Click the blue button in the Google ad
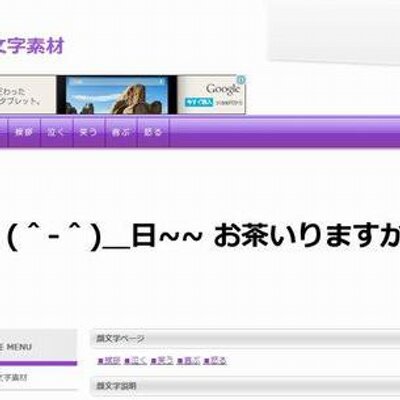The height and width of the screenshot is (400, 400). pos(199,102)
